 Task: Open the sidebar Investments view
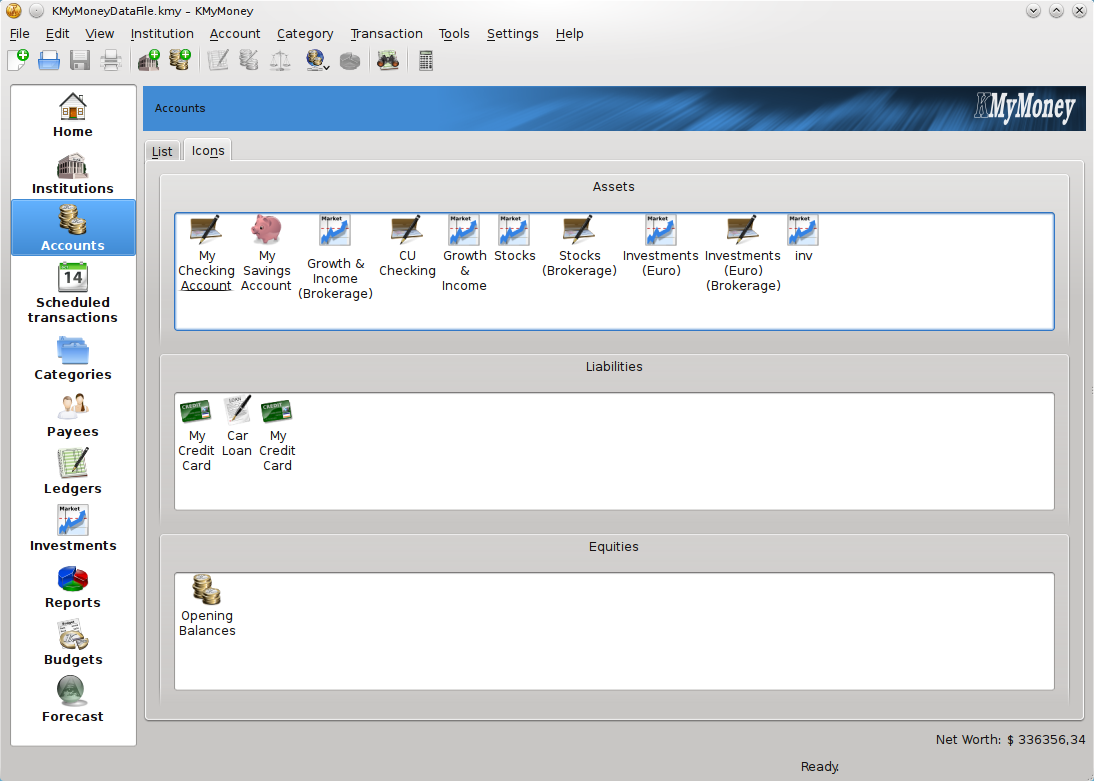point(73,530)
